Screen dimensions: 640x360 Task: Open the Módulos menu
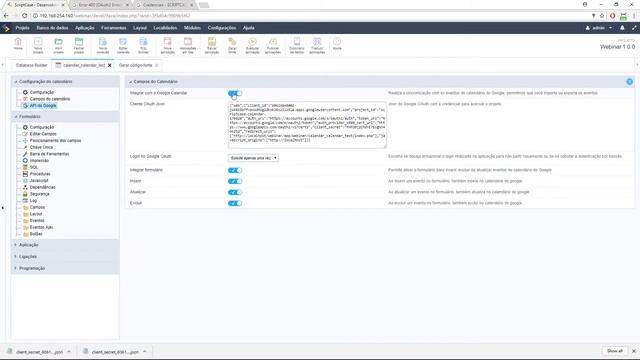[x=192, y=28]
